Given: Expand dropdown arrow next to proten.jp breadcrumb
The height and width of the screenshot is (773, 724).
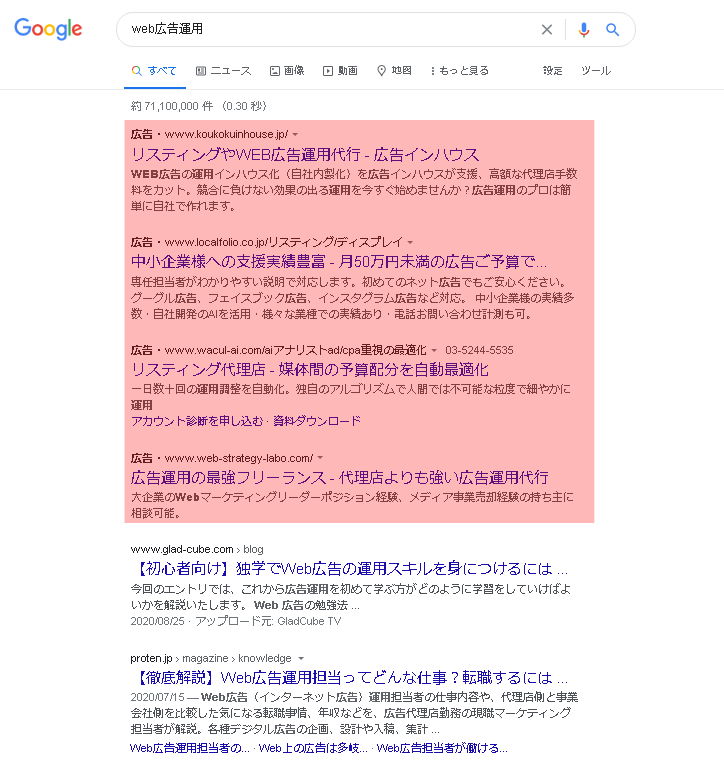Looking at the screenshot, I should (301, 659).
